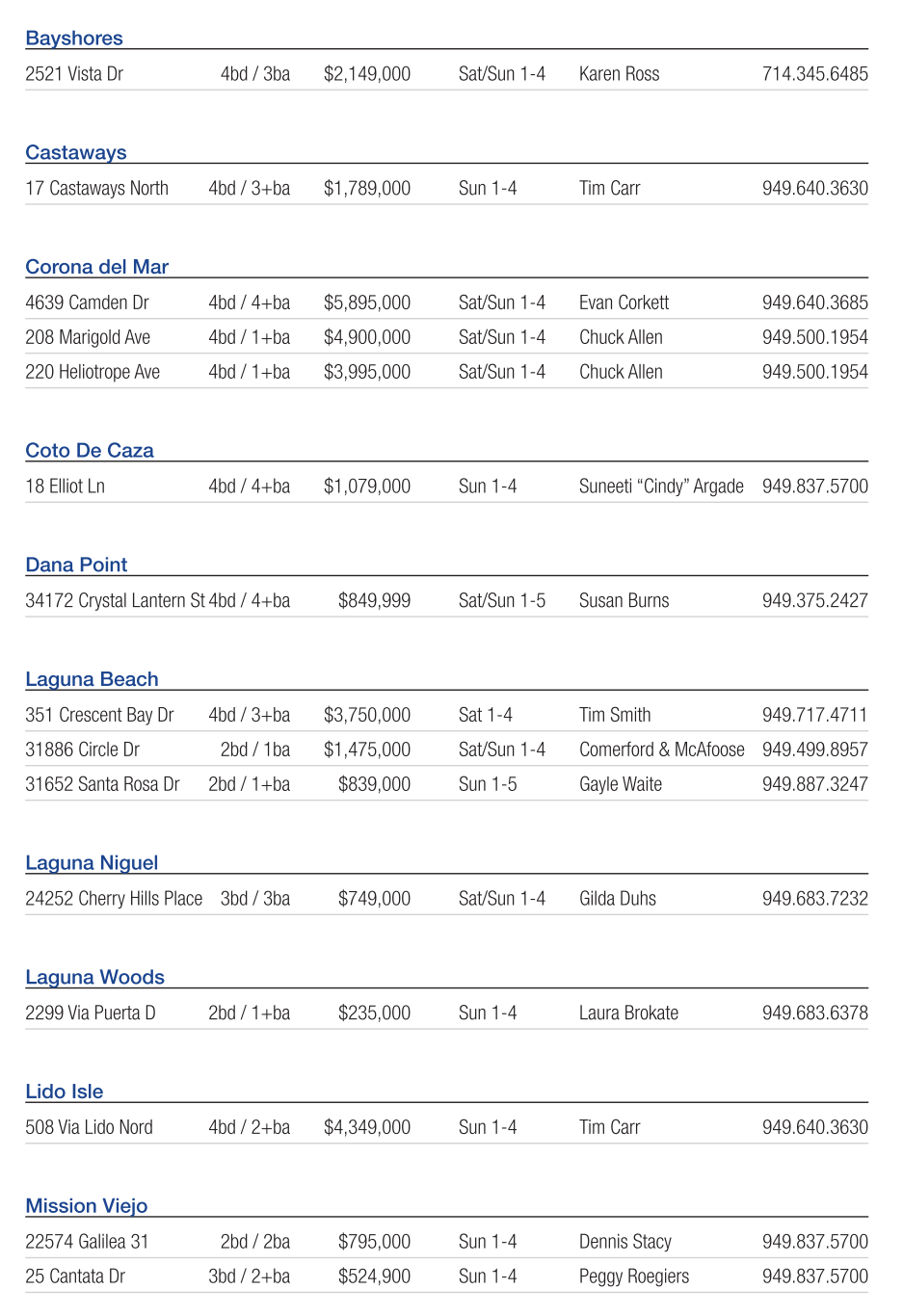Image resolution: width=903 pixels, height=1316 pixels.
Task: Open the Corona del Mar heading link
Action: 96,267
